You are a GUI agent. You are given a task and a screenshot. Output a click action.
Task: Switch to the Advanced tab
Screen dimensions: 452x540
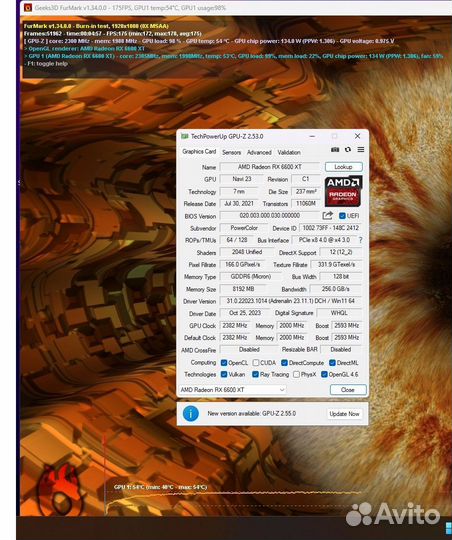(259, 152)
